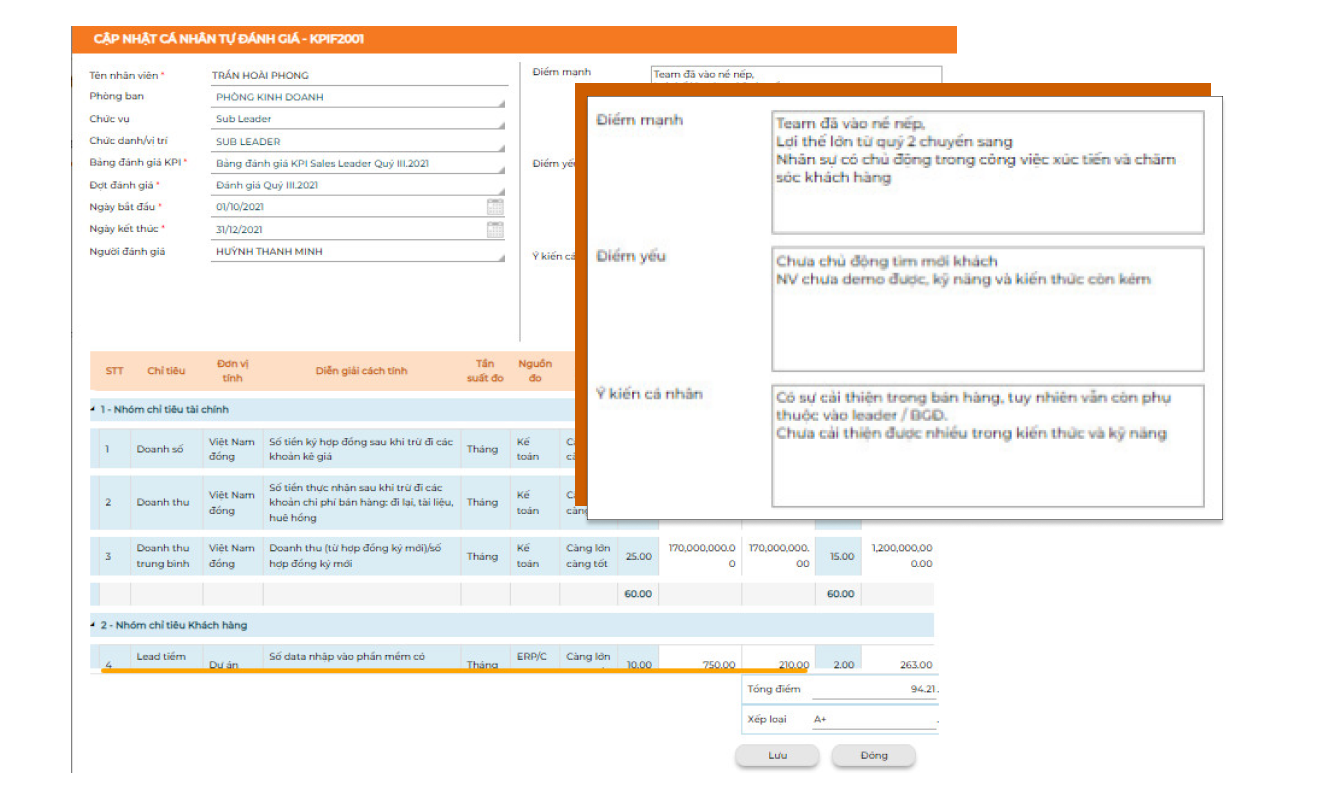Expand the Chức danh/vị trí dropdown
The height and width of the screenshot is (800, 1334).
coord(501,146)
